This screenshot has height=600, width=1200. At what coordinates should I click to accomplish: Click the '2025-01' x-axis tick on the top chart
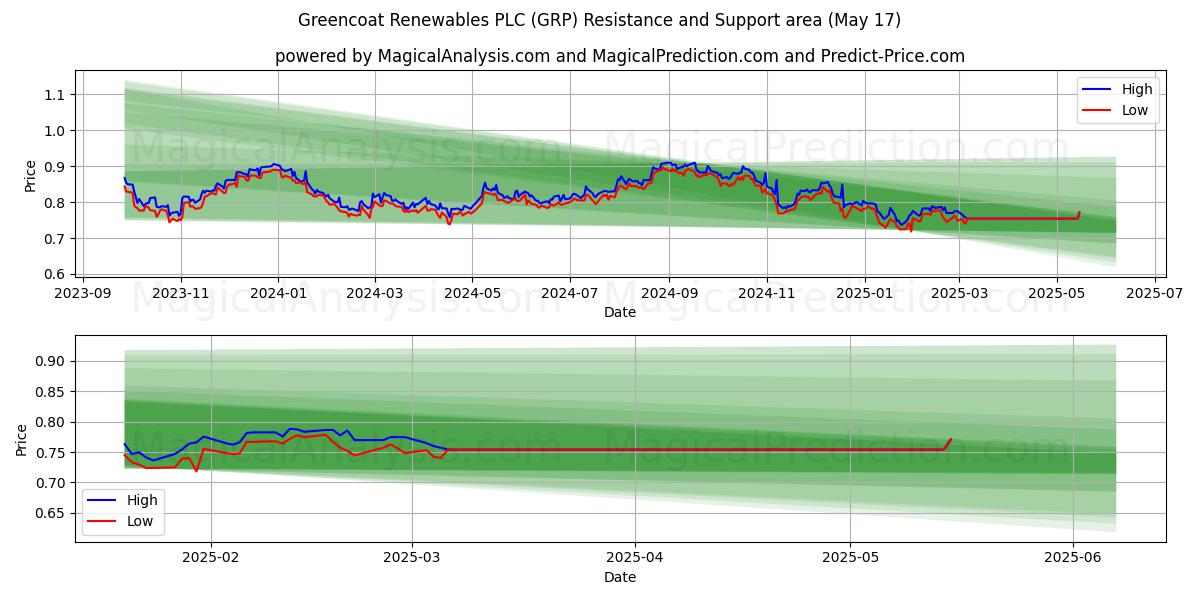[x=865, y=295]
